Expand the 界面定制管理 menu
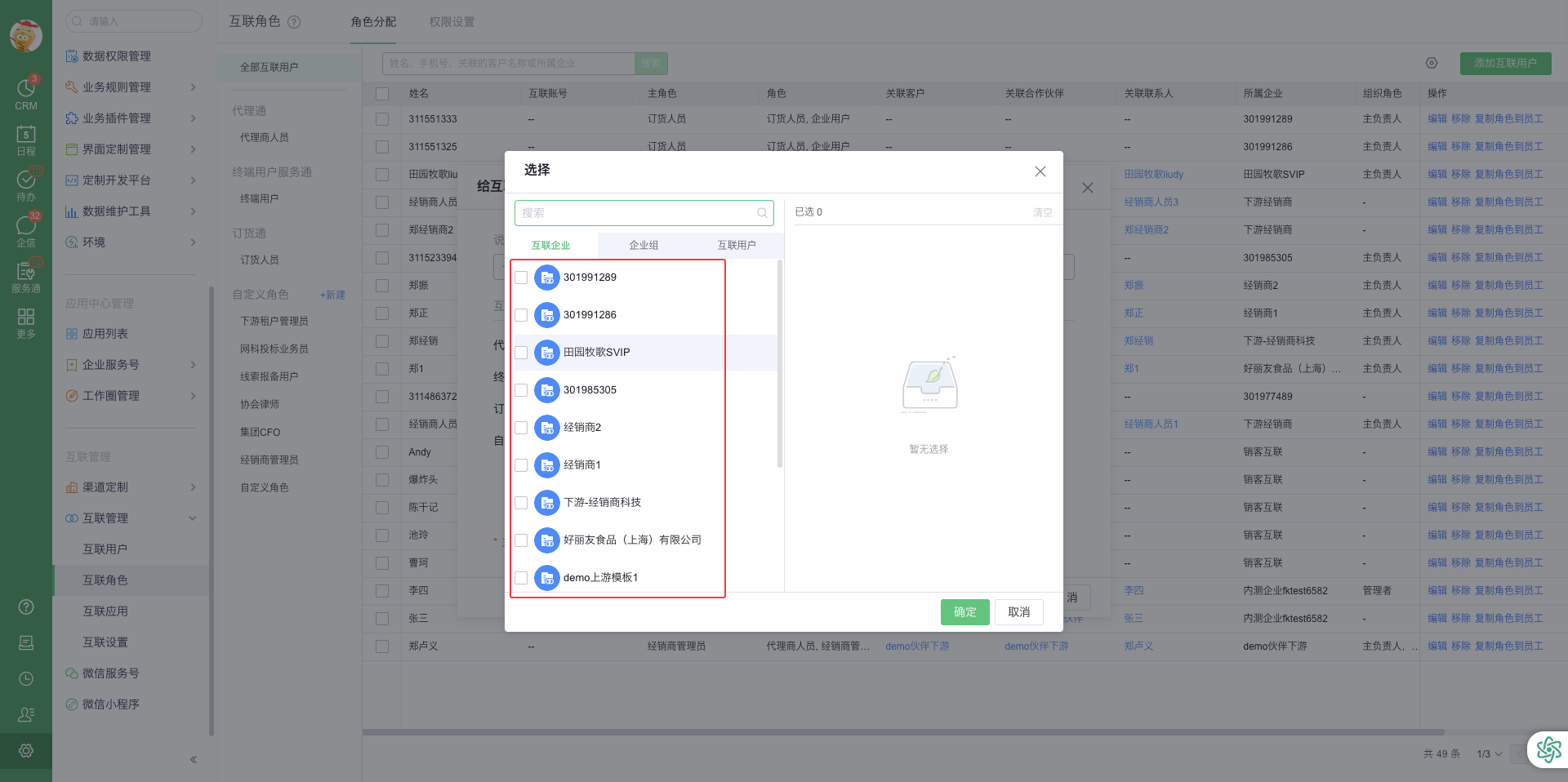 pyautogui.click(x=193, y=149)
